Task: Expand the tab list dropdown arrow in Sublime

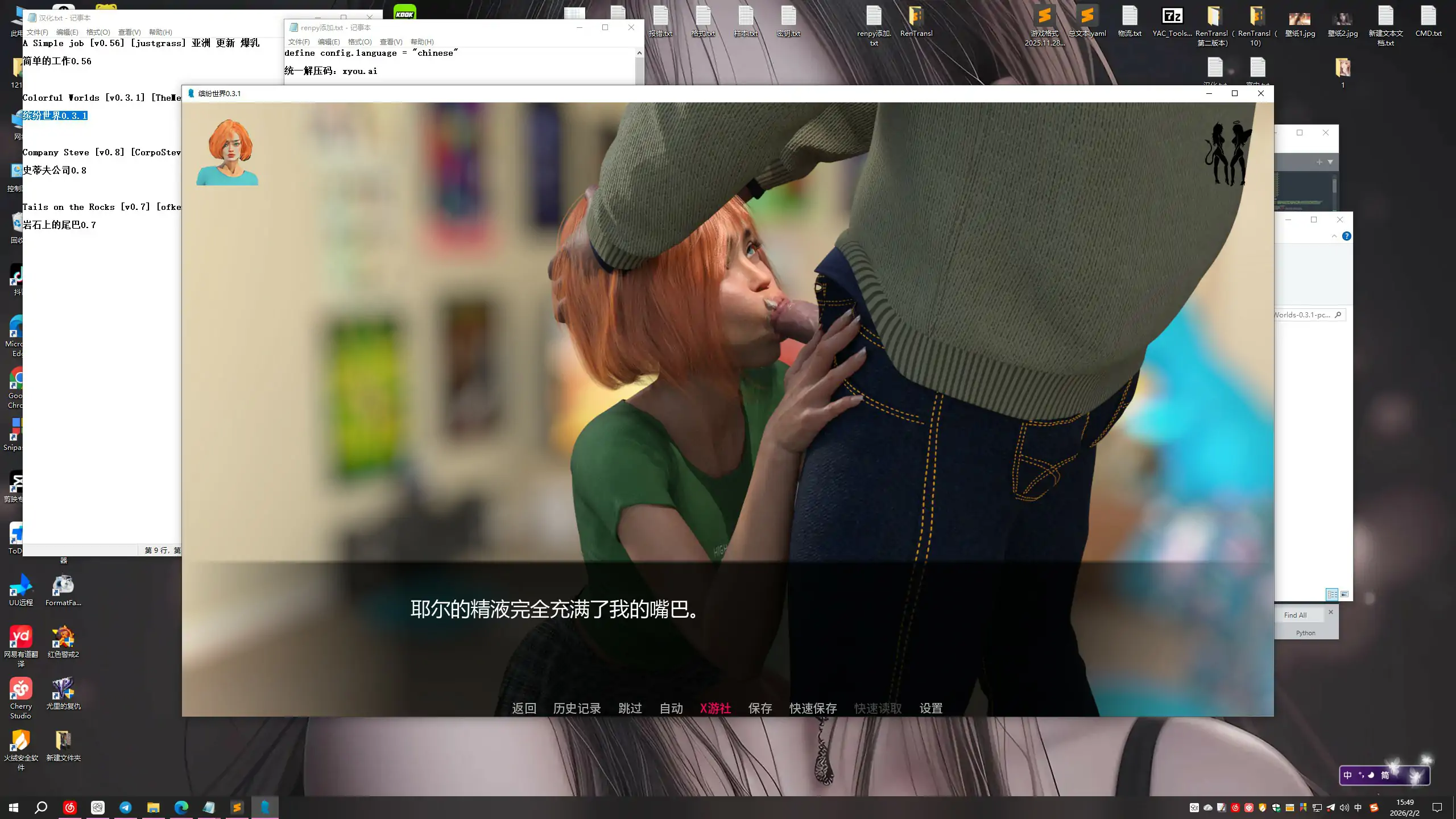Action: pos(1330,162)
